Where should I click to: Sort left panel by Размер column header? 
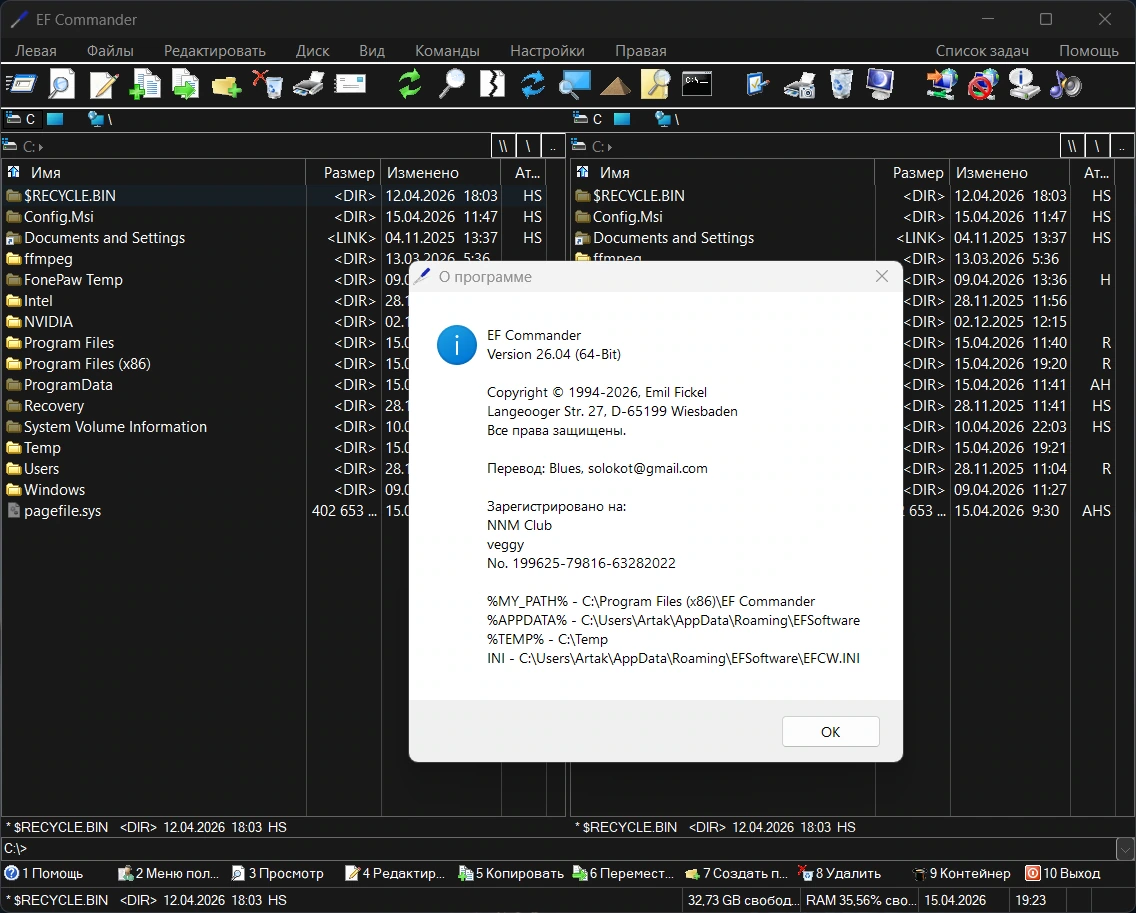coord(344,172)
